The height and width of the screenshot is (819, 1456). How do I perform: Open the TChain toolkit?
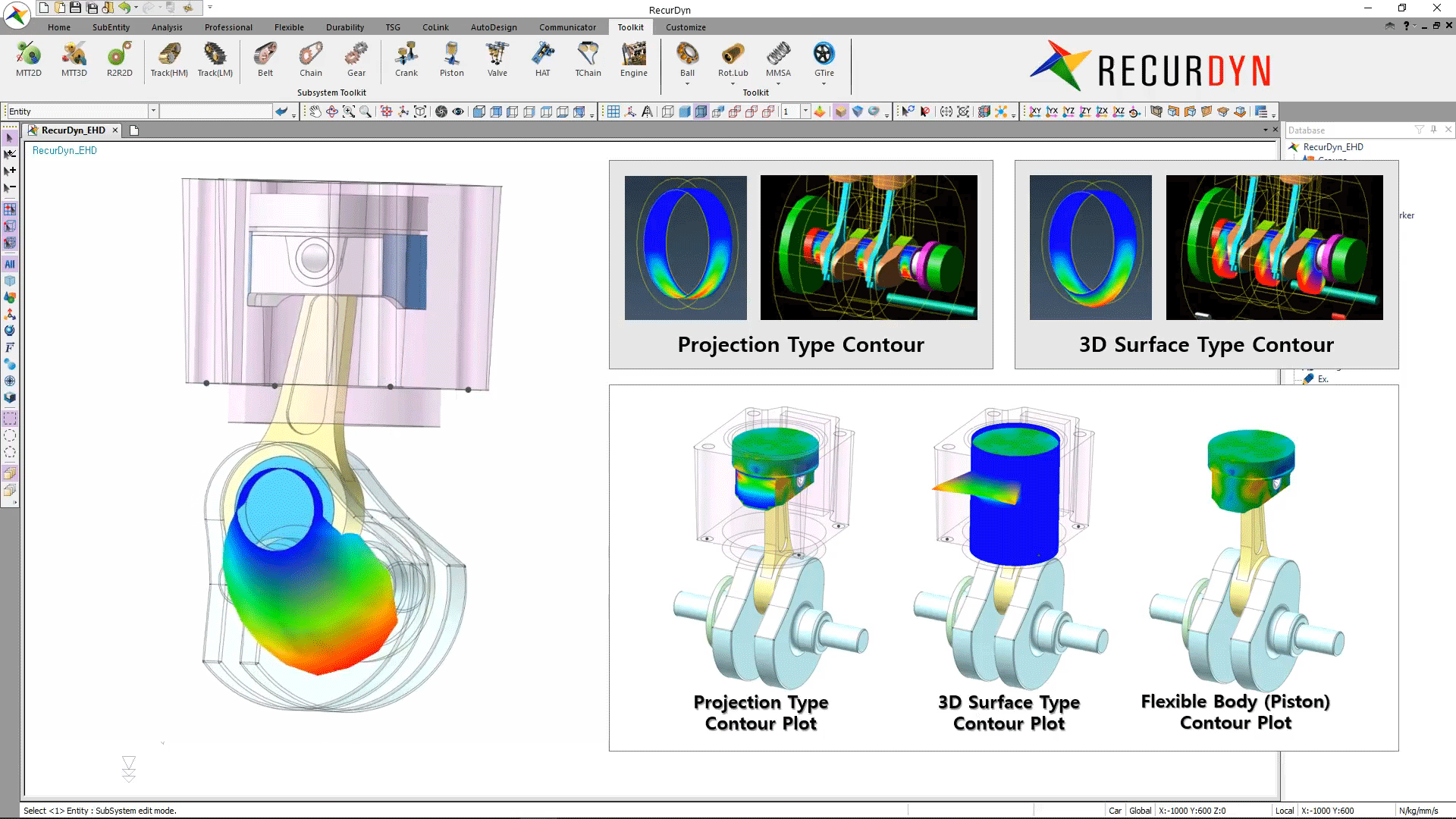click(x=588, y=59)
